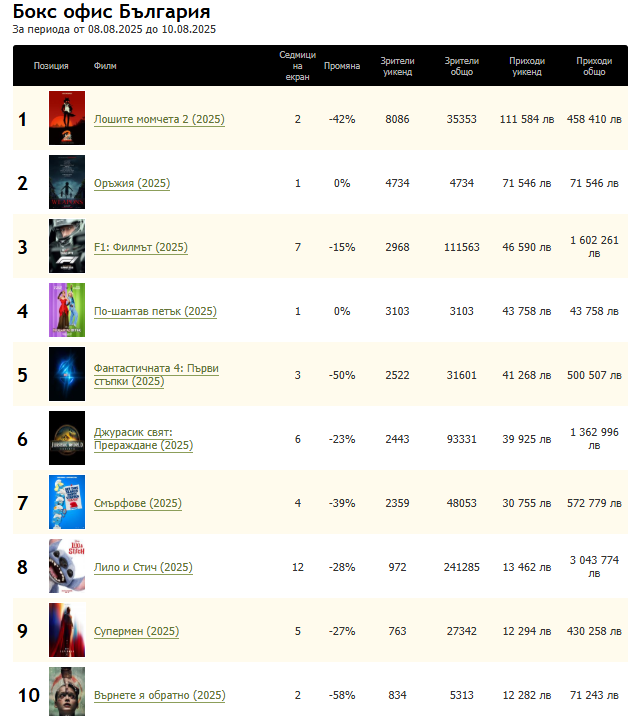Click the Лошите момчета 2 poster thumbnail

pos(67,118)
